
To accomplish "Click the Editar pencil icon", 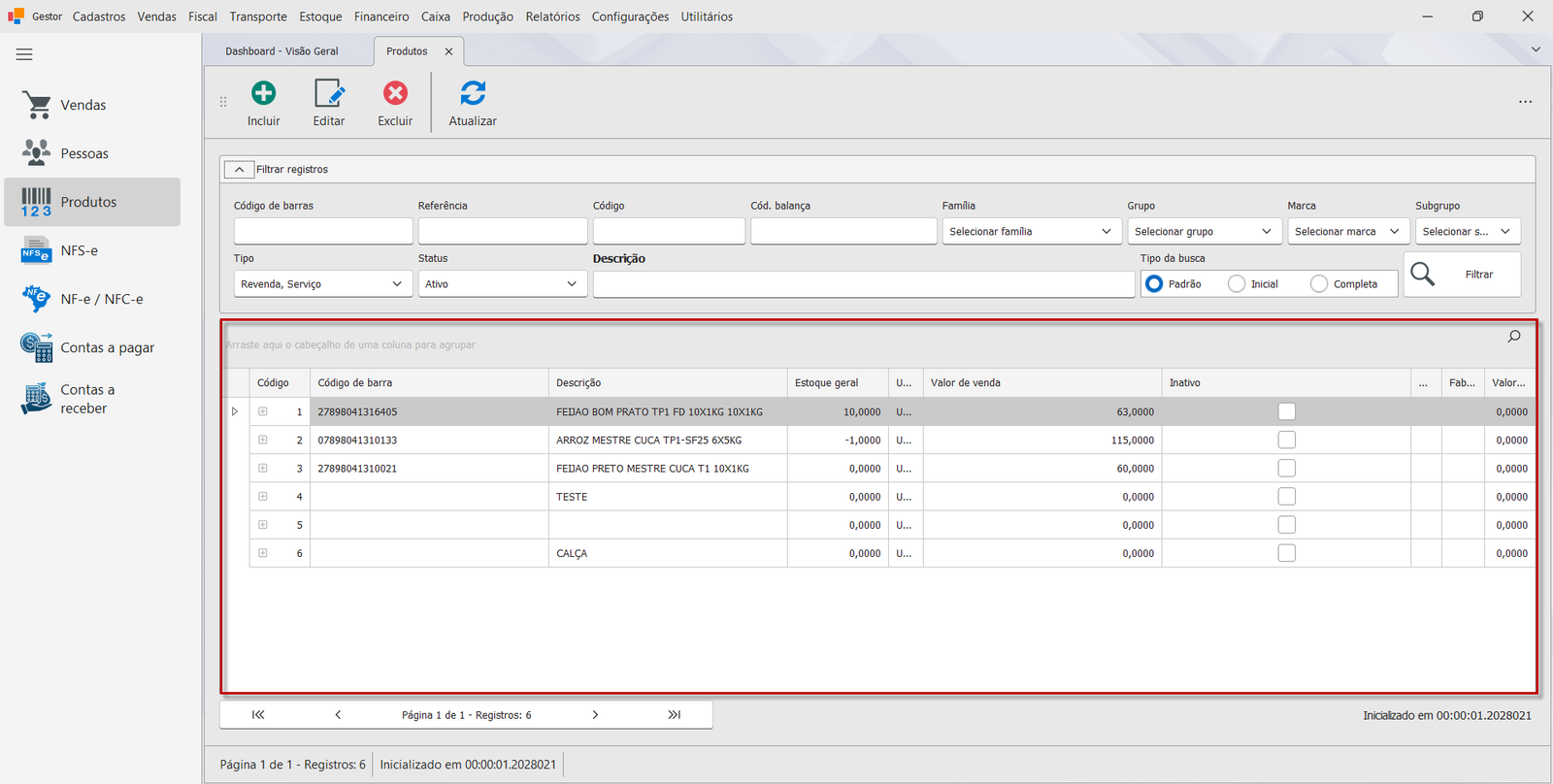I will pos(329,93).
